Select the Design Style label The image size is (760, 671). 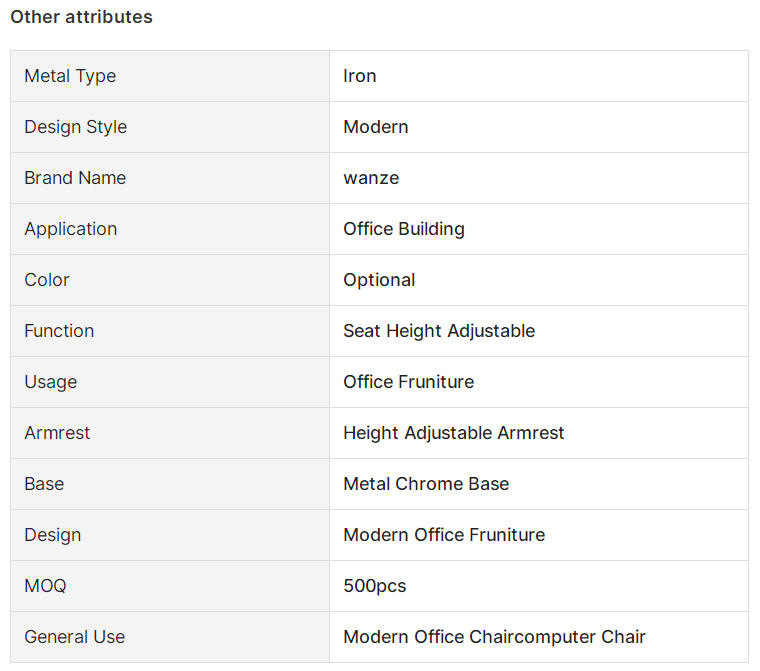pos(76,127)
